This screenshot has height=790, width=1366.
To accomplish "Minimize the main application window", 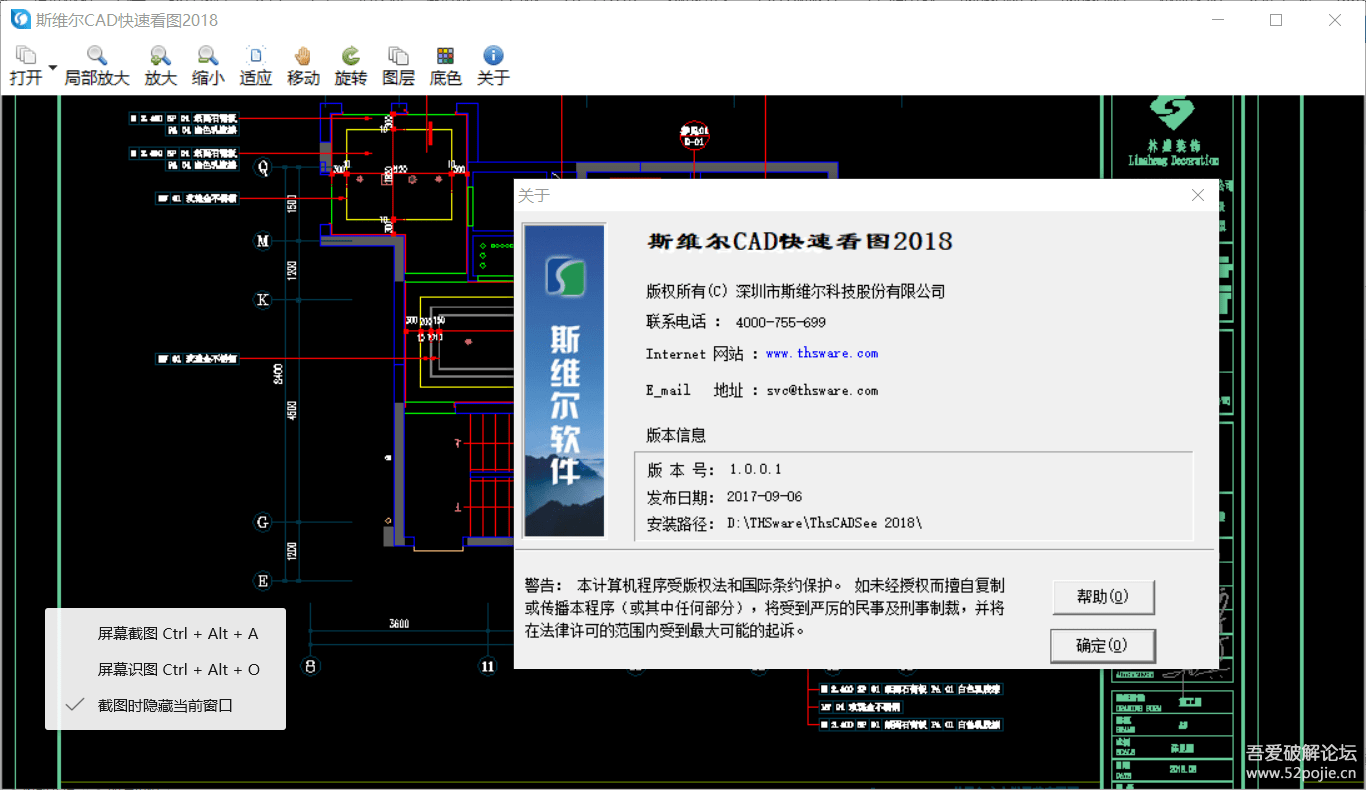I will tap(1218, 20).
